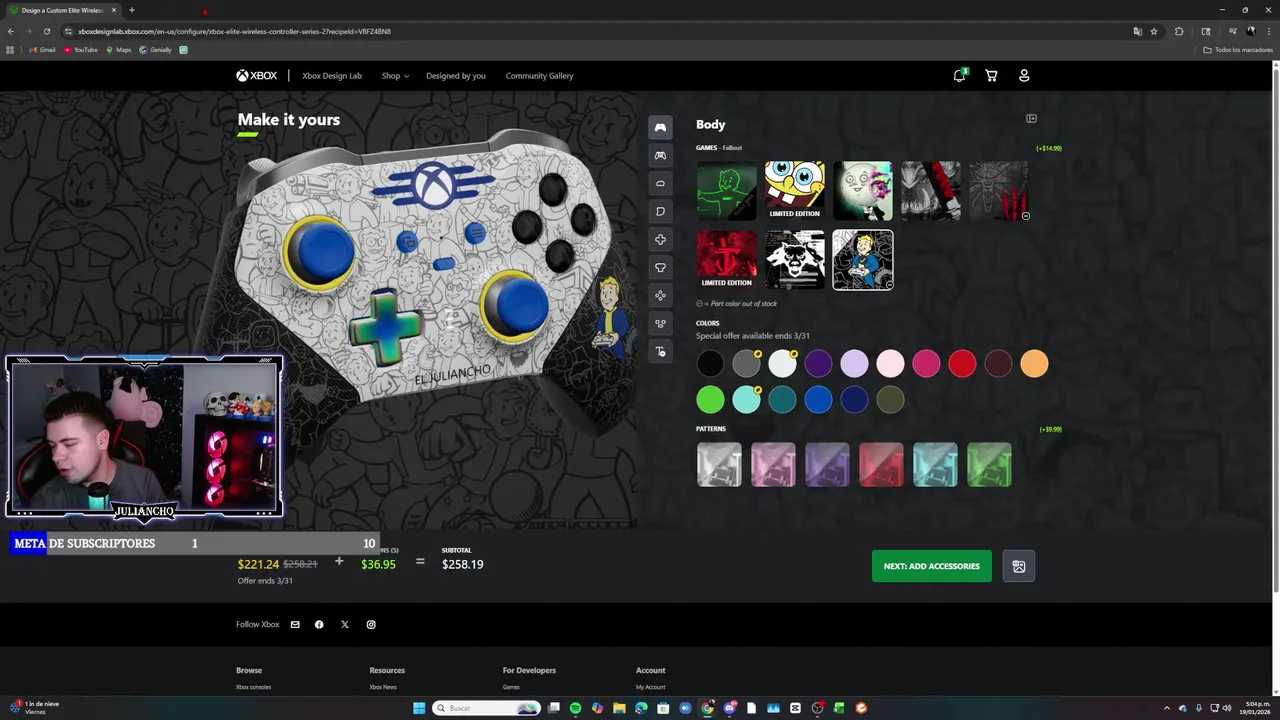Image resolution: width=1280 pixels, height=720 pixels.
Task: Open Spotify from the taskbar
Action: [x=575, y=708]
